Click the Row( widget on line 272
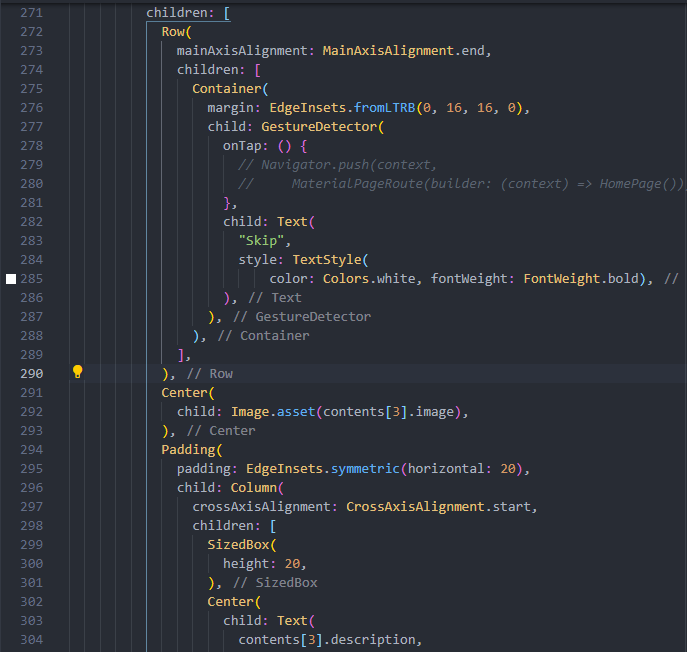 pos(176,32)
